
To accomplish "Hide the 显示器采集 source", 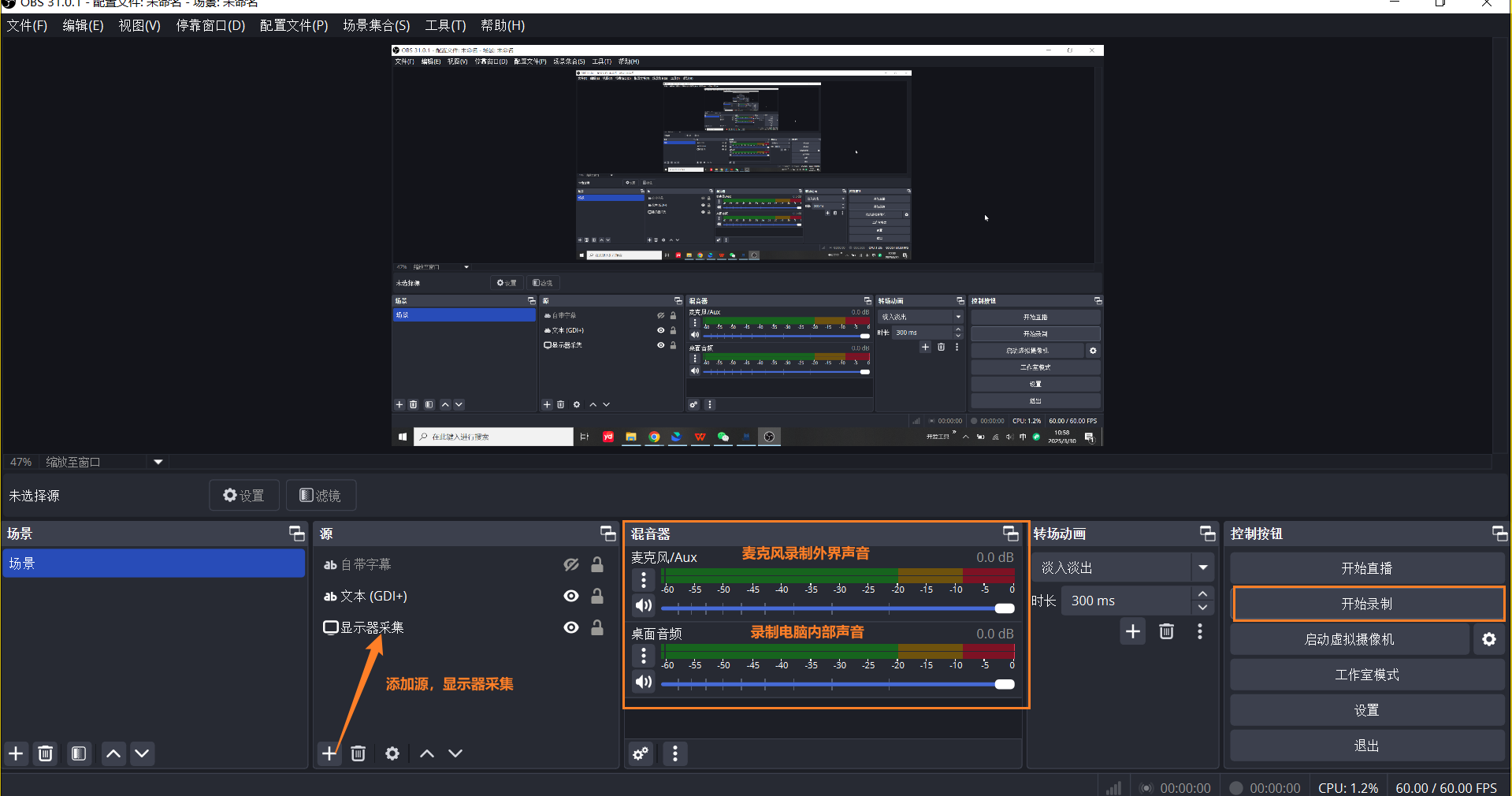I will pyautogui.click(x=571, y=627).
